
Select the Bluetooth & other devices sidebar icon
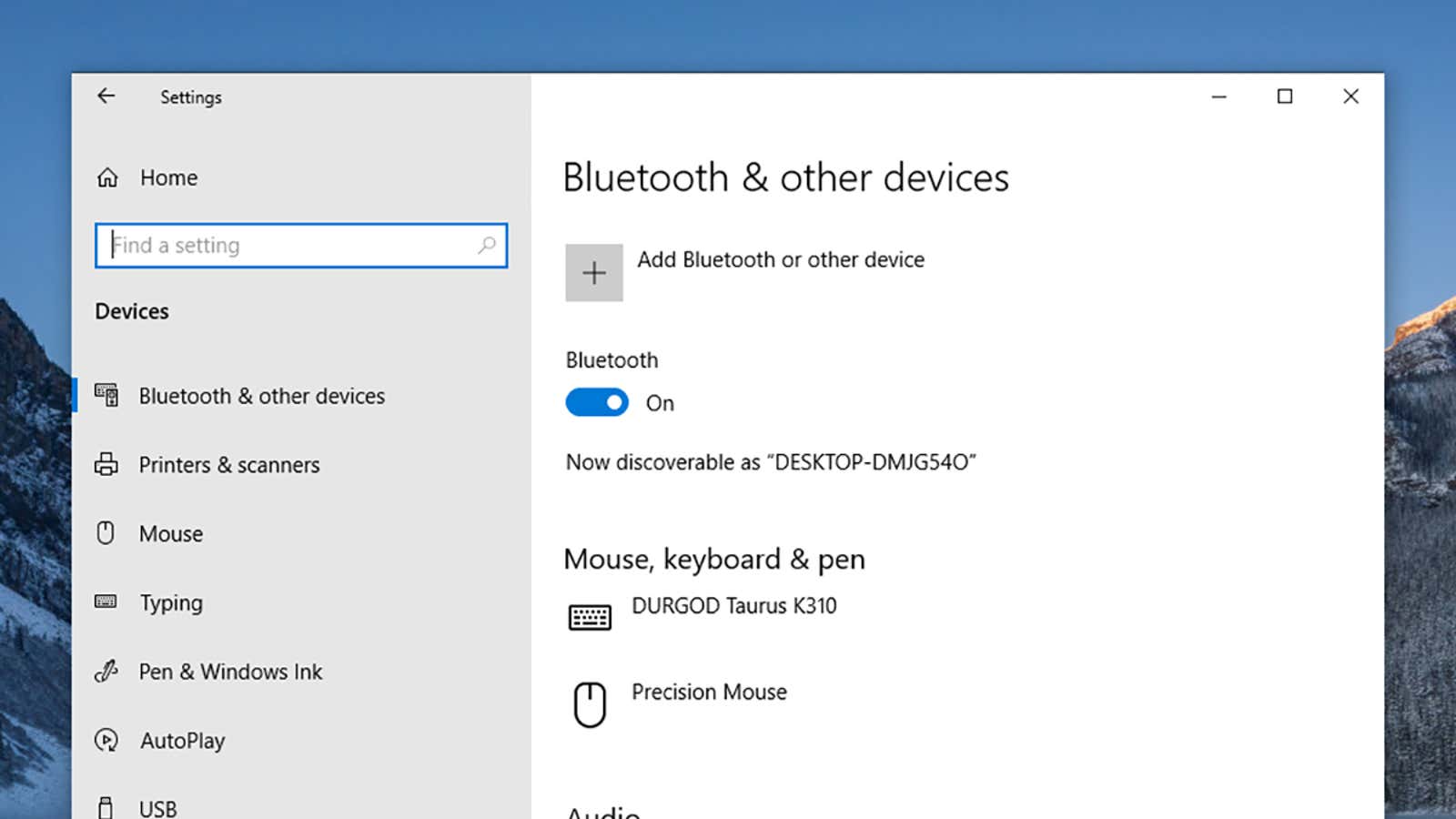(106, 395)
